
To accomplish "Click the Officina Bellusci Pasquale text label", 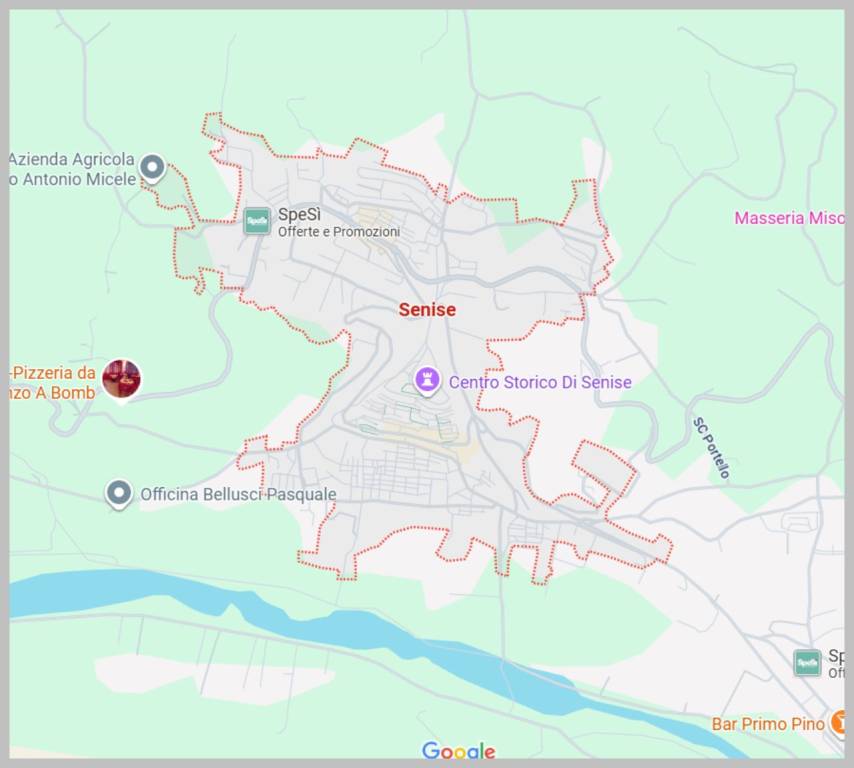I will (238, 494).
